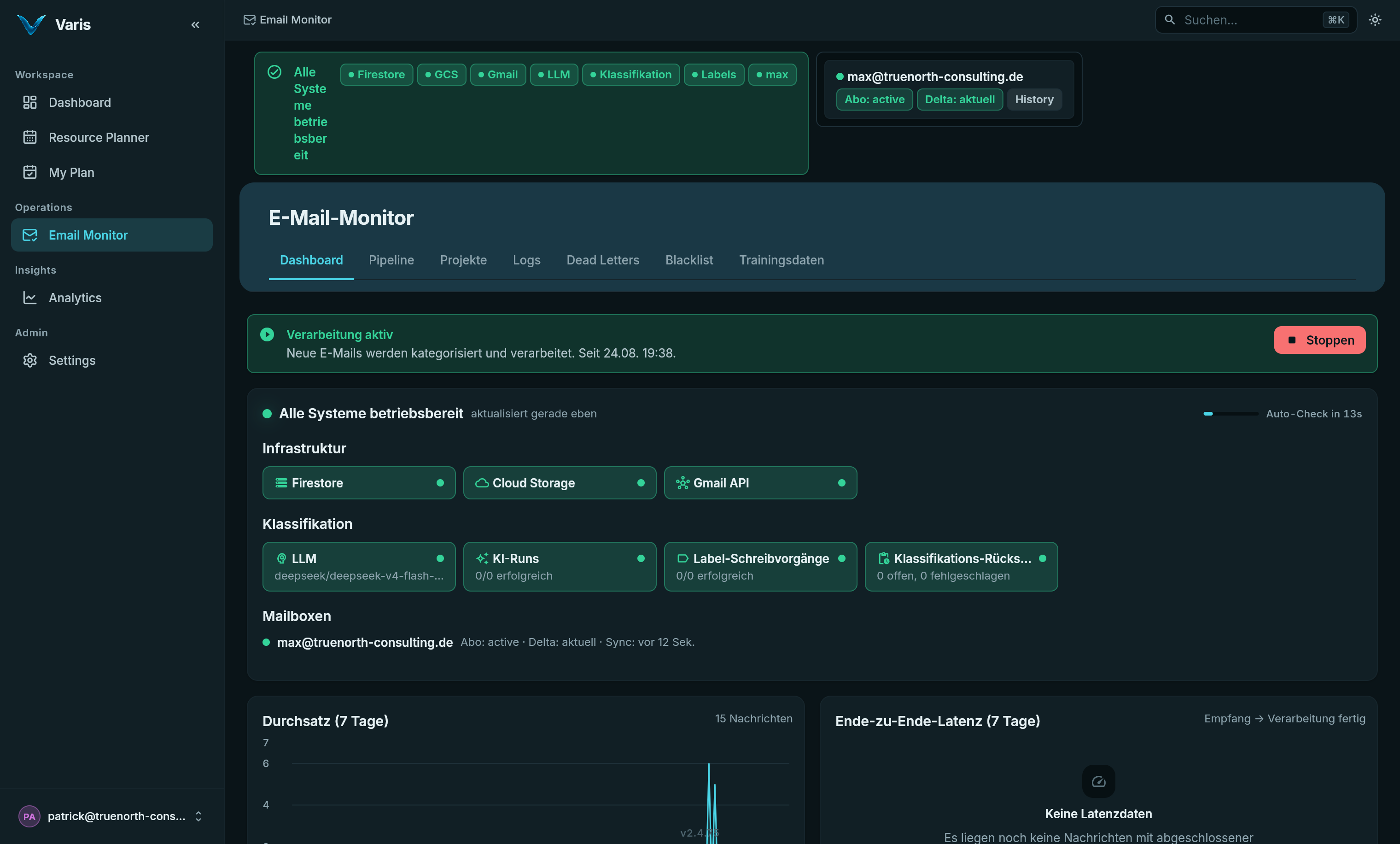Click the Cloud Storage card
The height and width of the screenshot is (844, 1400).
coord(559,482)
